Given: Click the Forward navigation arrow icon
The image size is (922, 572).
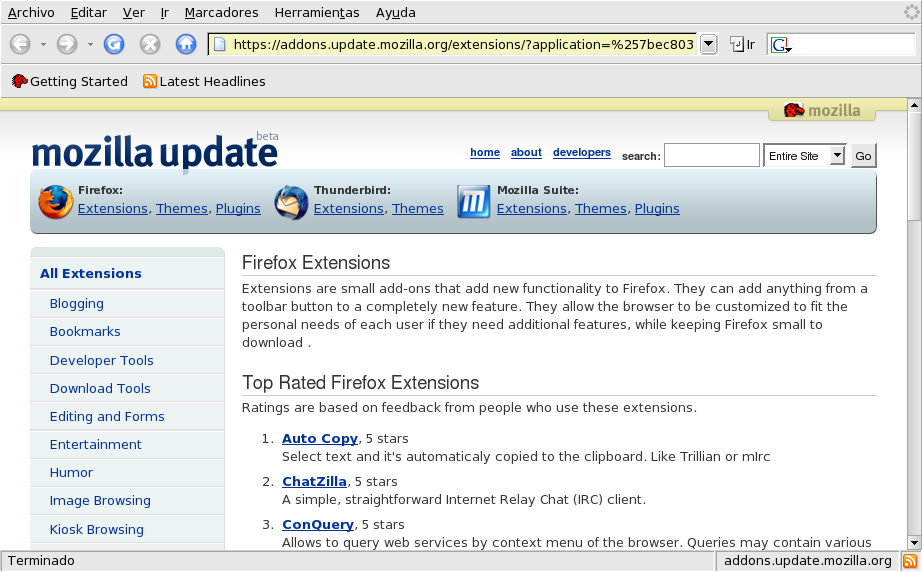Looking at the screenshot, I should (67, 44).
